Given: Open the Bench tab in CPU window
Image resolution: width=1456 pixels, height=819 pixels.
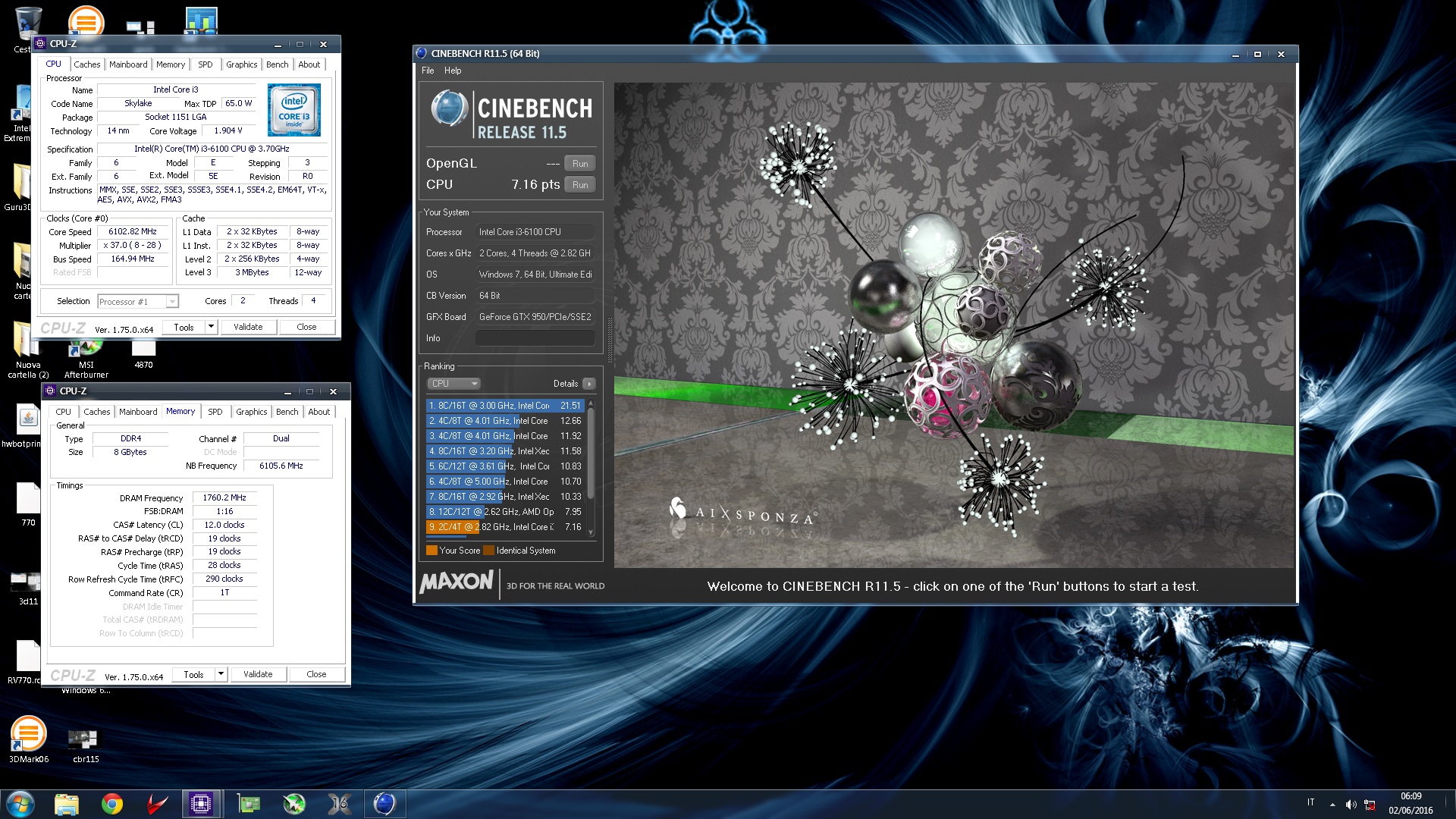Looking at the screenshot, I should click(277, 64).
